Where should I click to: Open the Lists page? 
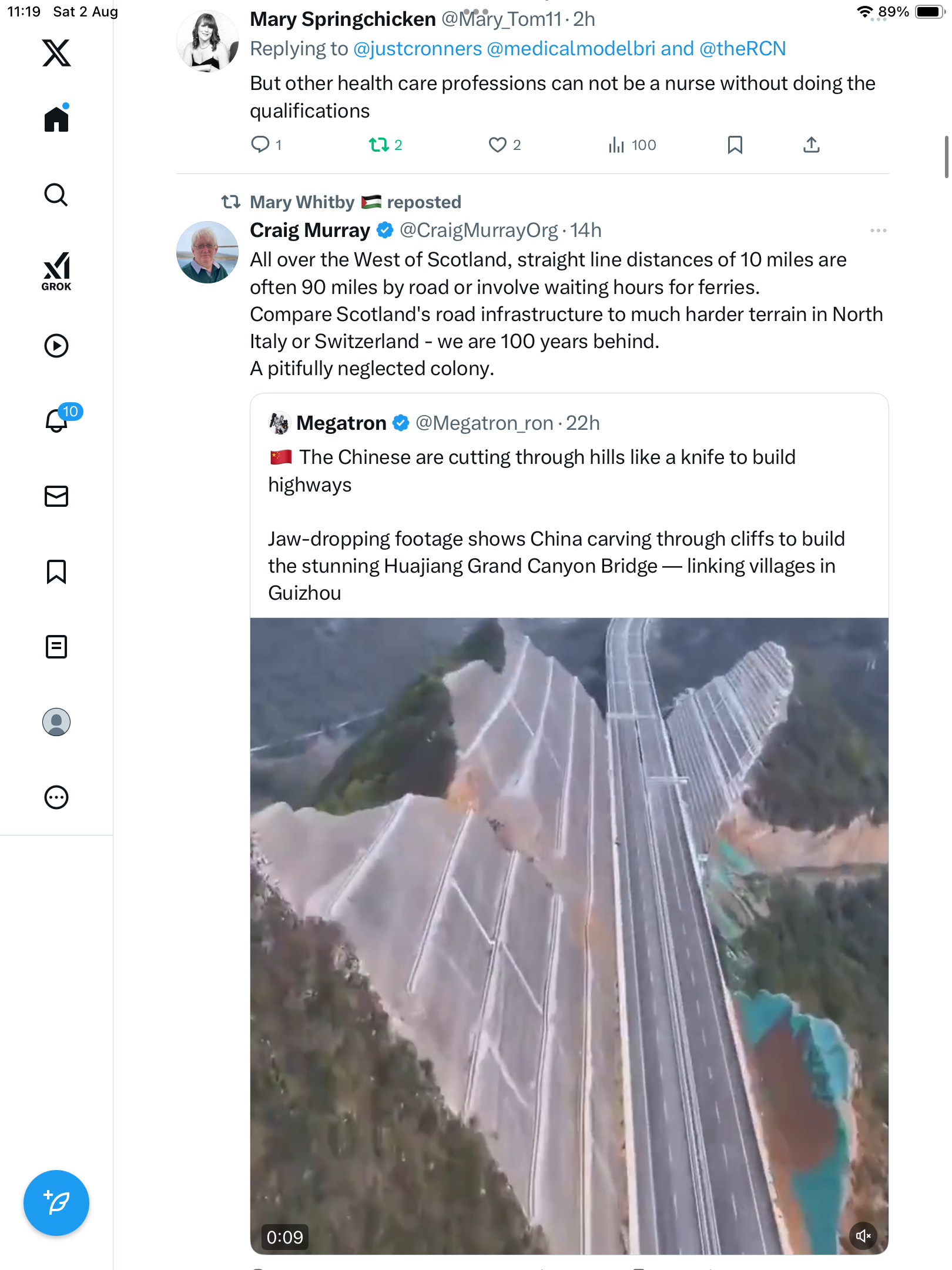click(56, 647)
